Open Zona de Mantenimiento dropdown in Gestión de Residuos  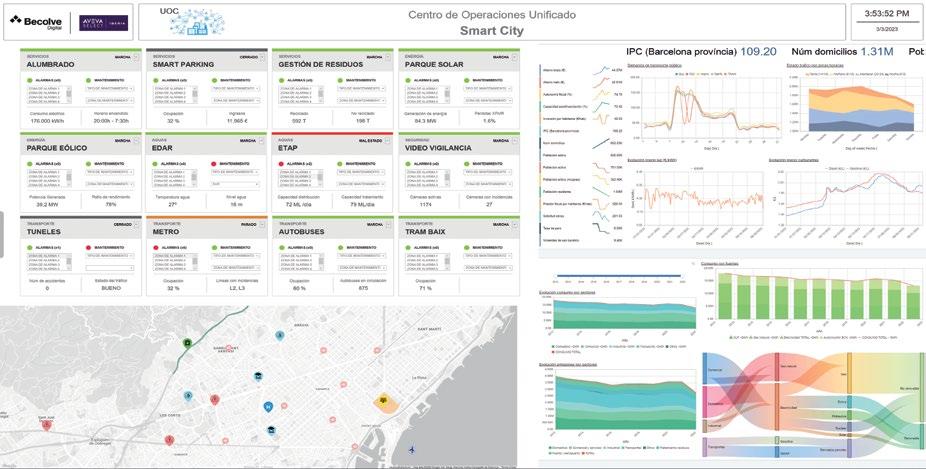[x=361, y=101]
